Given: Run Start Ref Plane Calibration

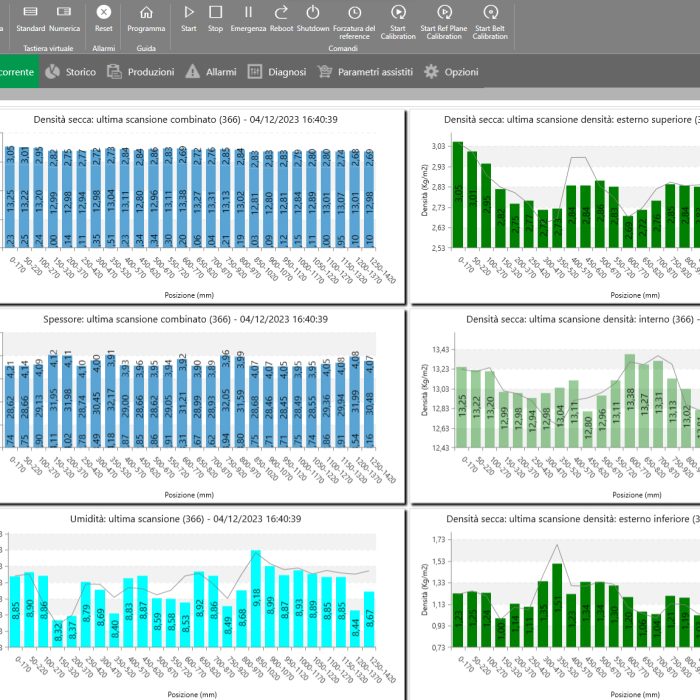Looking at the screenshot, I should point(443,13).
